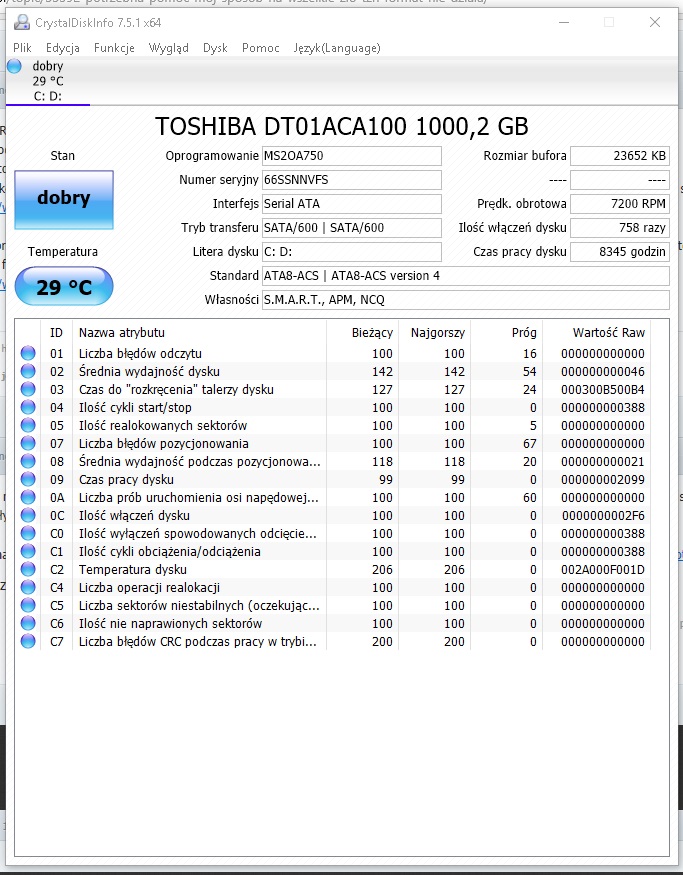Click status orb for attribute 07 błędów pozycjonowania
This screenshot has width=683, height=875.
[28, 443]
